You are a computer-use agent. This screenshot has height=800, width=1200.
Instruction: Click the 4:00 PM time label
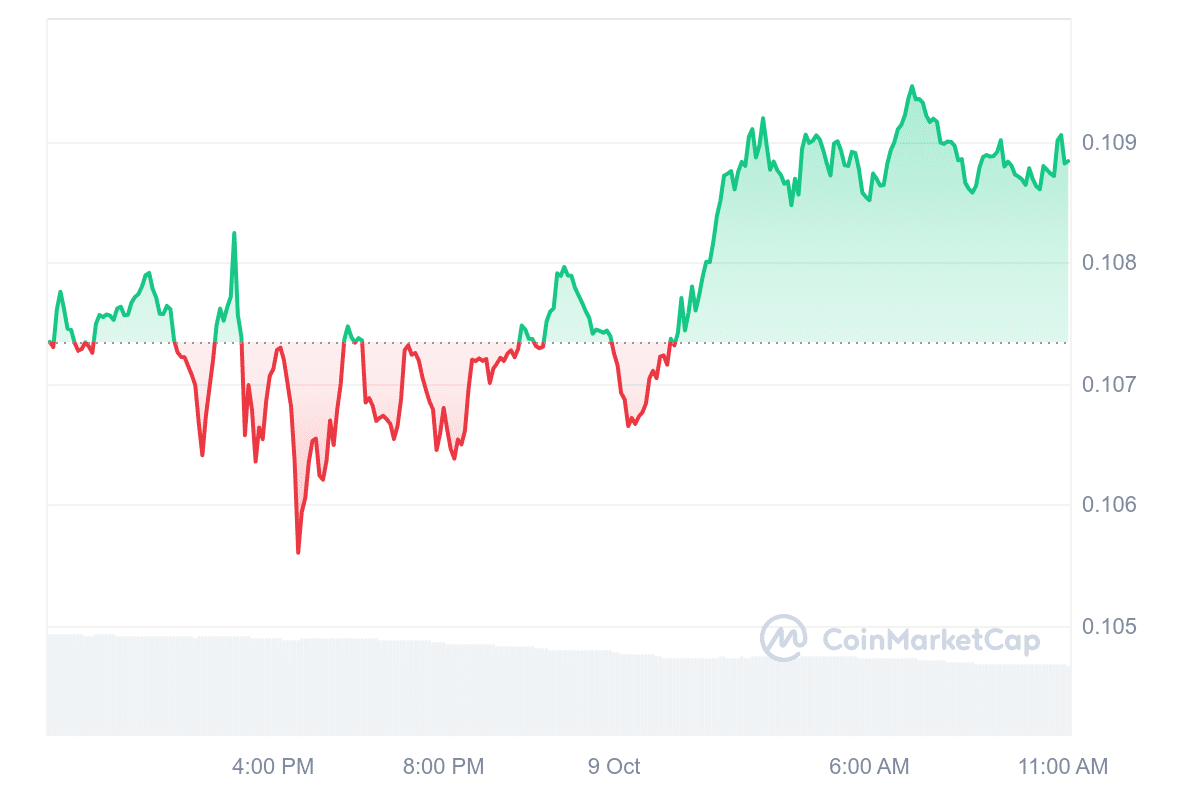point(272,767)
